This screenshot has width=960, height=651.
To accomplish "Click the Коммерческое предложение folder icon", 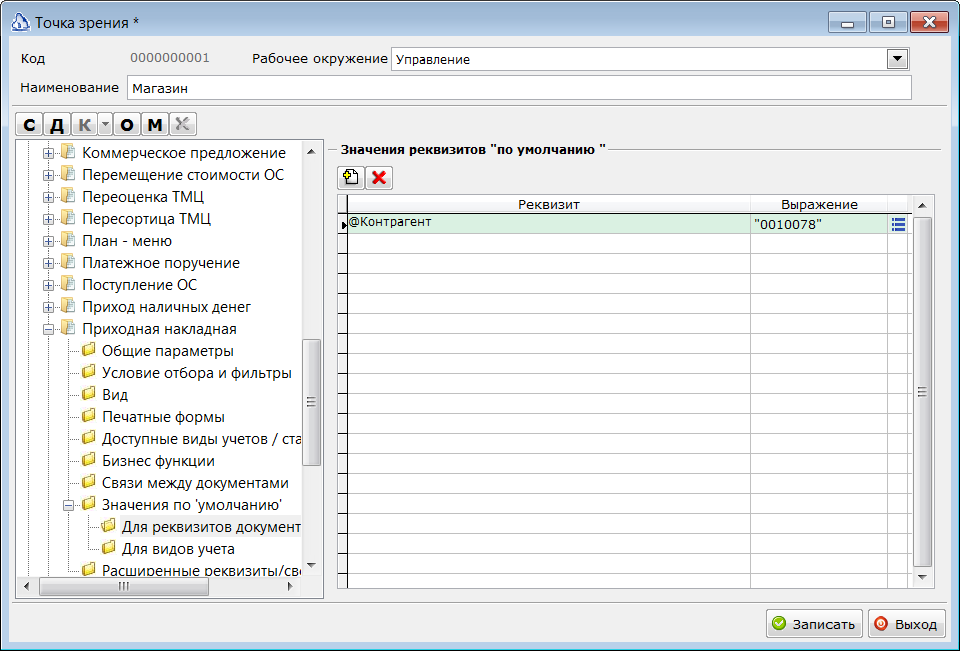I will (67, 152).
